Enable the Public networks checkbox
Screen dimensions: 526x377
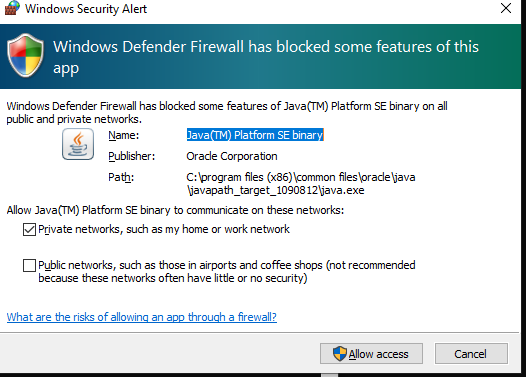[x=30, y=265]
